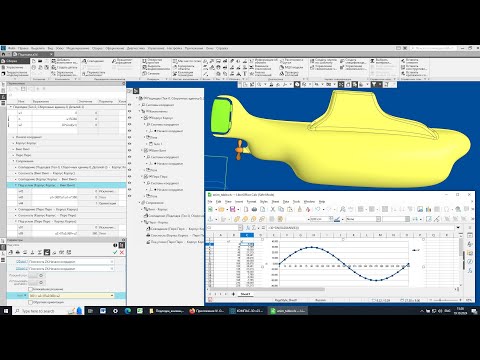Collapse the Сопряжения node in the model tree
480x360 pixels.
point(140,203)
